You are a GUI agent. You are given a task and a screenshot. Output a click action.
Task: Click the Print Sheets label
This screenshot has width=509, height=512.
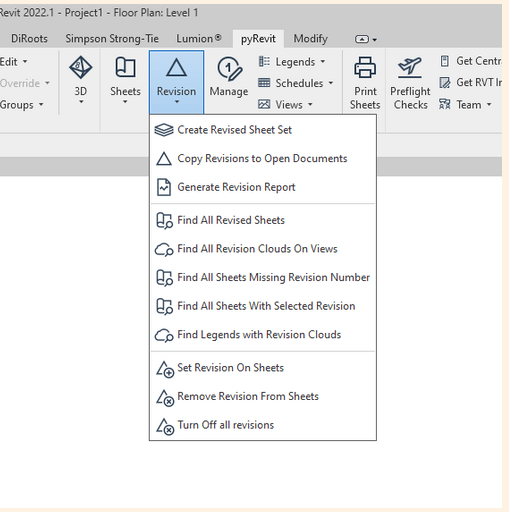[365, 98]
